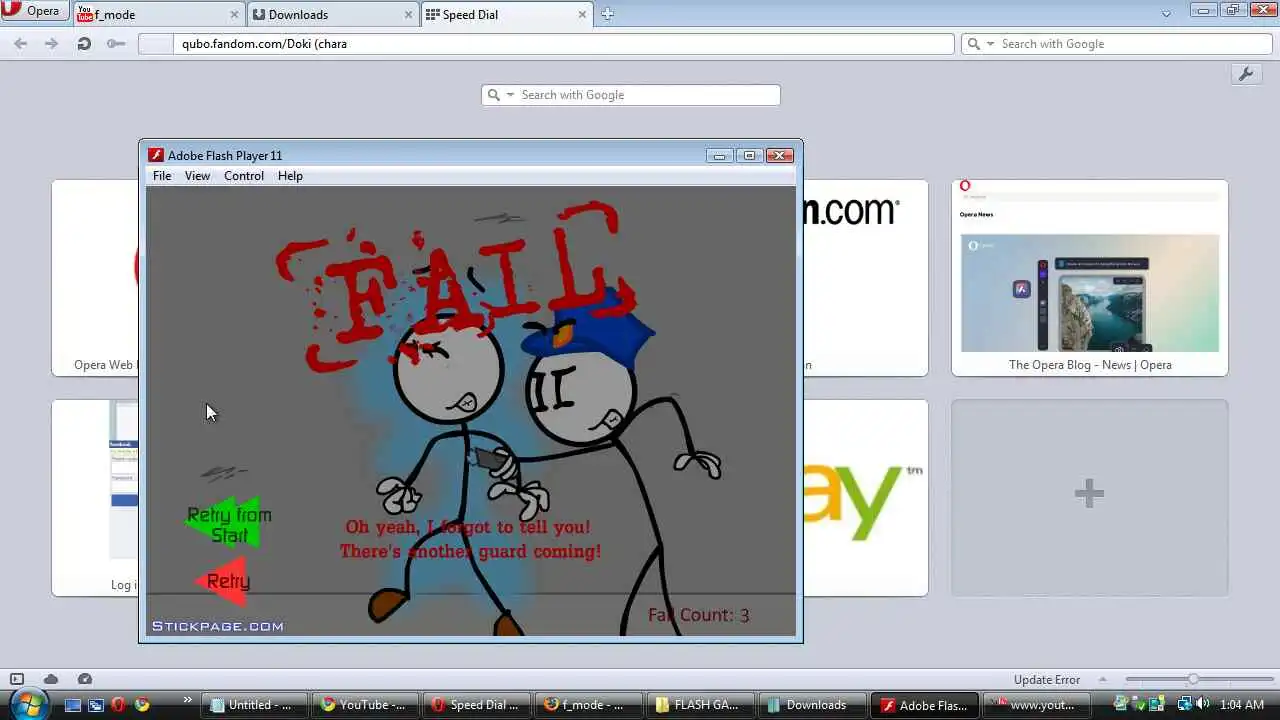The height and width of the screenshot is (720, 1280).
Task: Select the Speed Dial tab
Action: (506, 14)
